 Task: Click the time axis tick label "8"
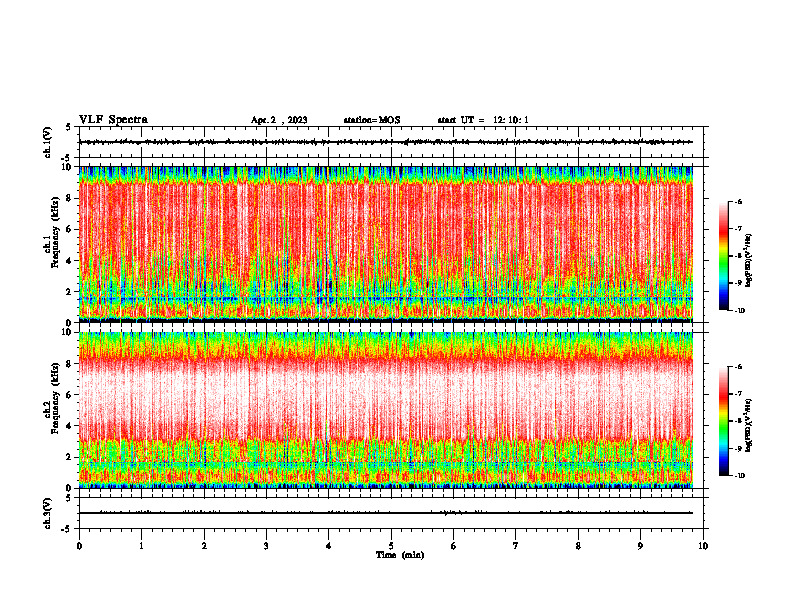click(x=578, y=546)
